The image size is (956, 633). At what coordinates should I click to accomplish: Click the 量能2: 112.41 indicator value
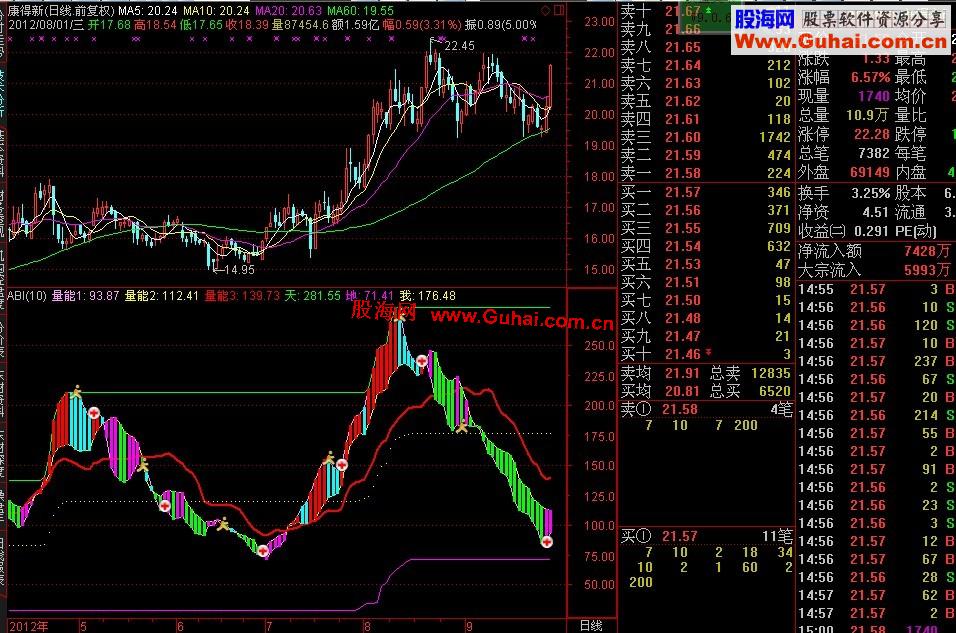162,296
